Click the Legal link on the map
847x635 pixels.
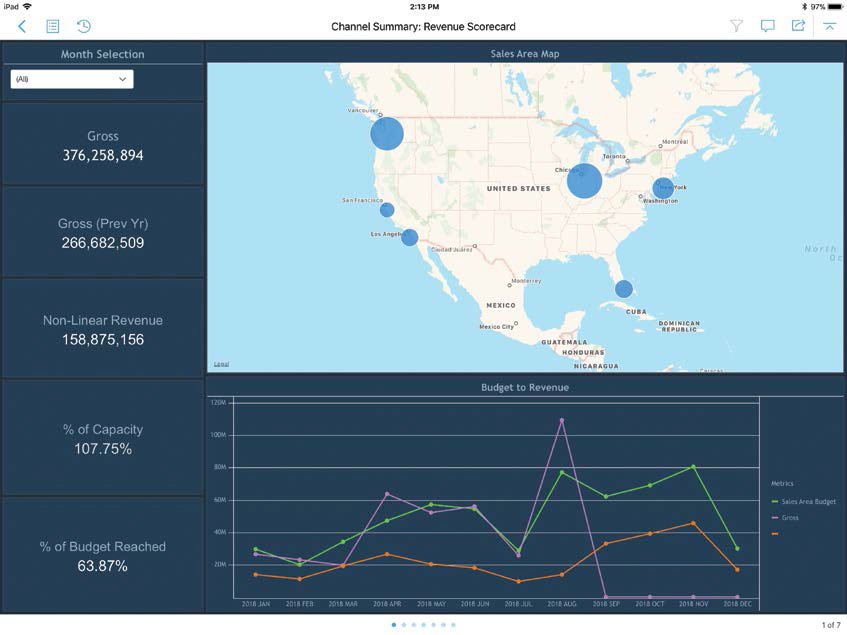(221, 364)
